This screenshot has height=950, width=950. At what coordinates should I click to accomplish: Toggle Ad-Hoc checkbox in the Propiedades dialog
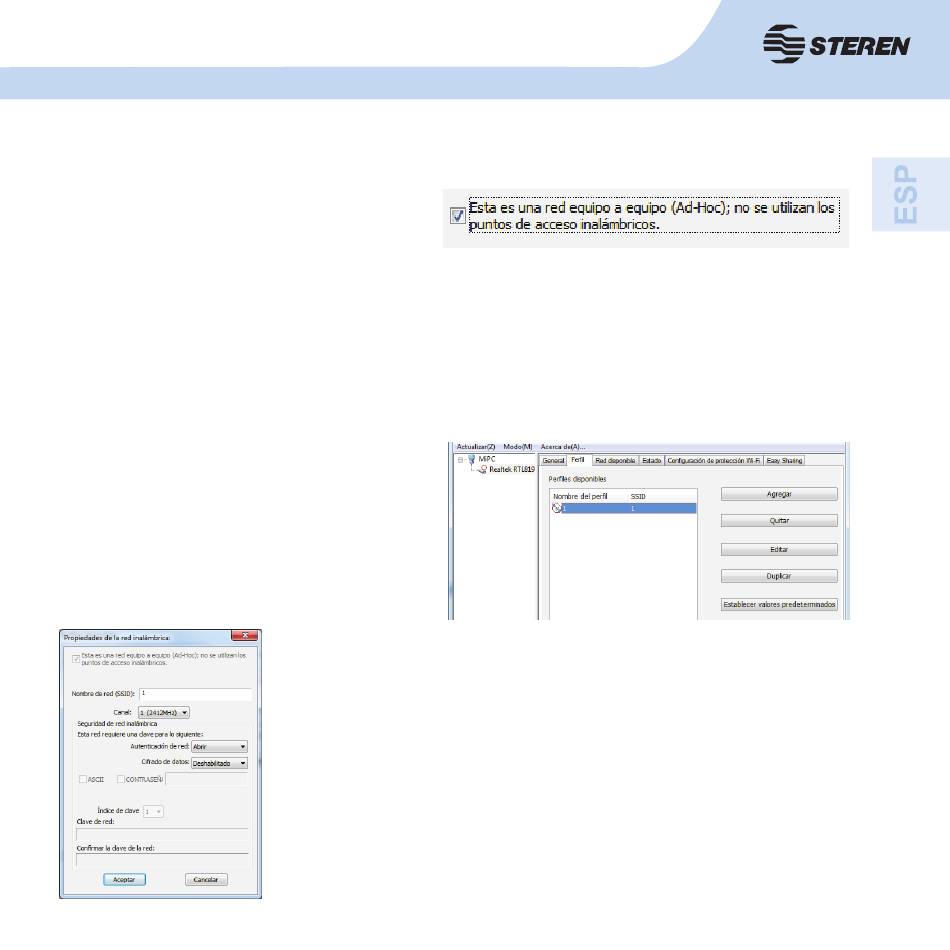[76, 659]
